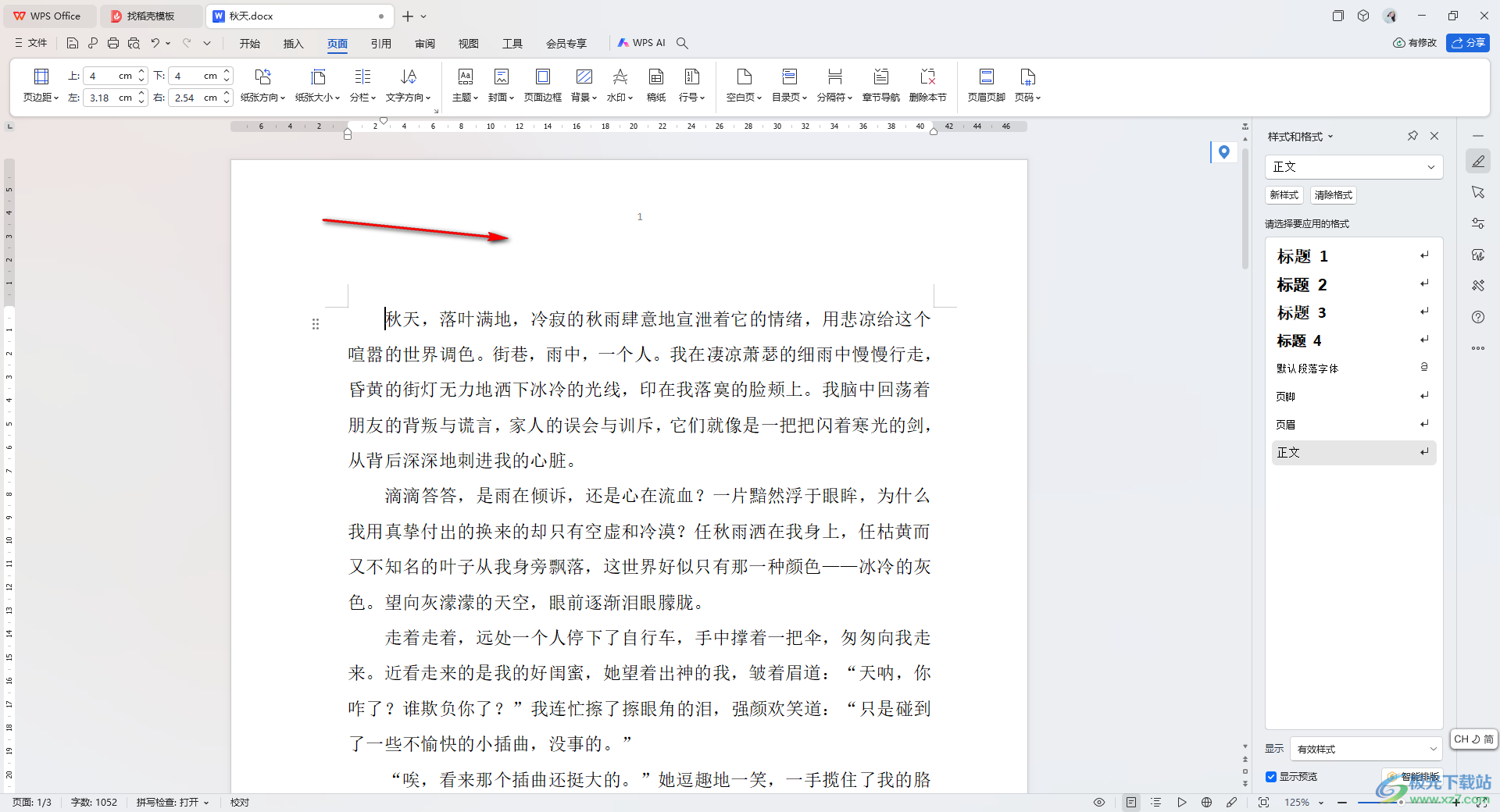Open the 页眉页脚 header and footer tool
1500x812 pixels.
pos(986,85)
